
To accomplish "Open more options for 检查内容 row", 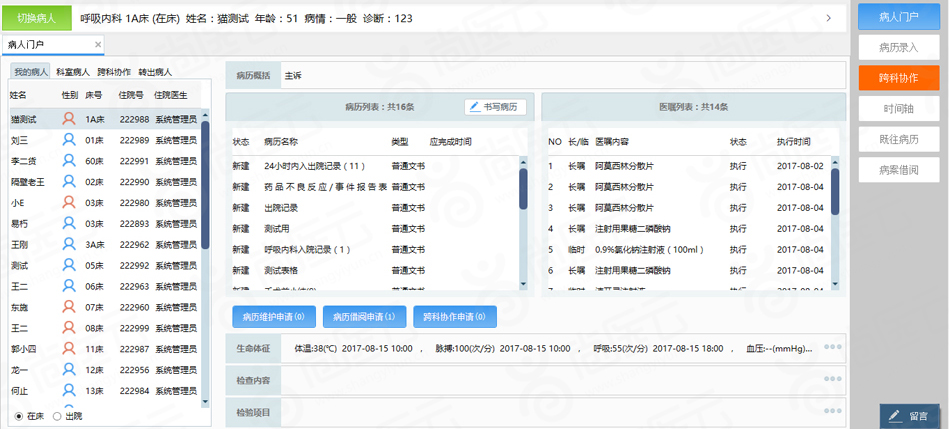I will 832,379.
